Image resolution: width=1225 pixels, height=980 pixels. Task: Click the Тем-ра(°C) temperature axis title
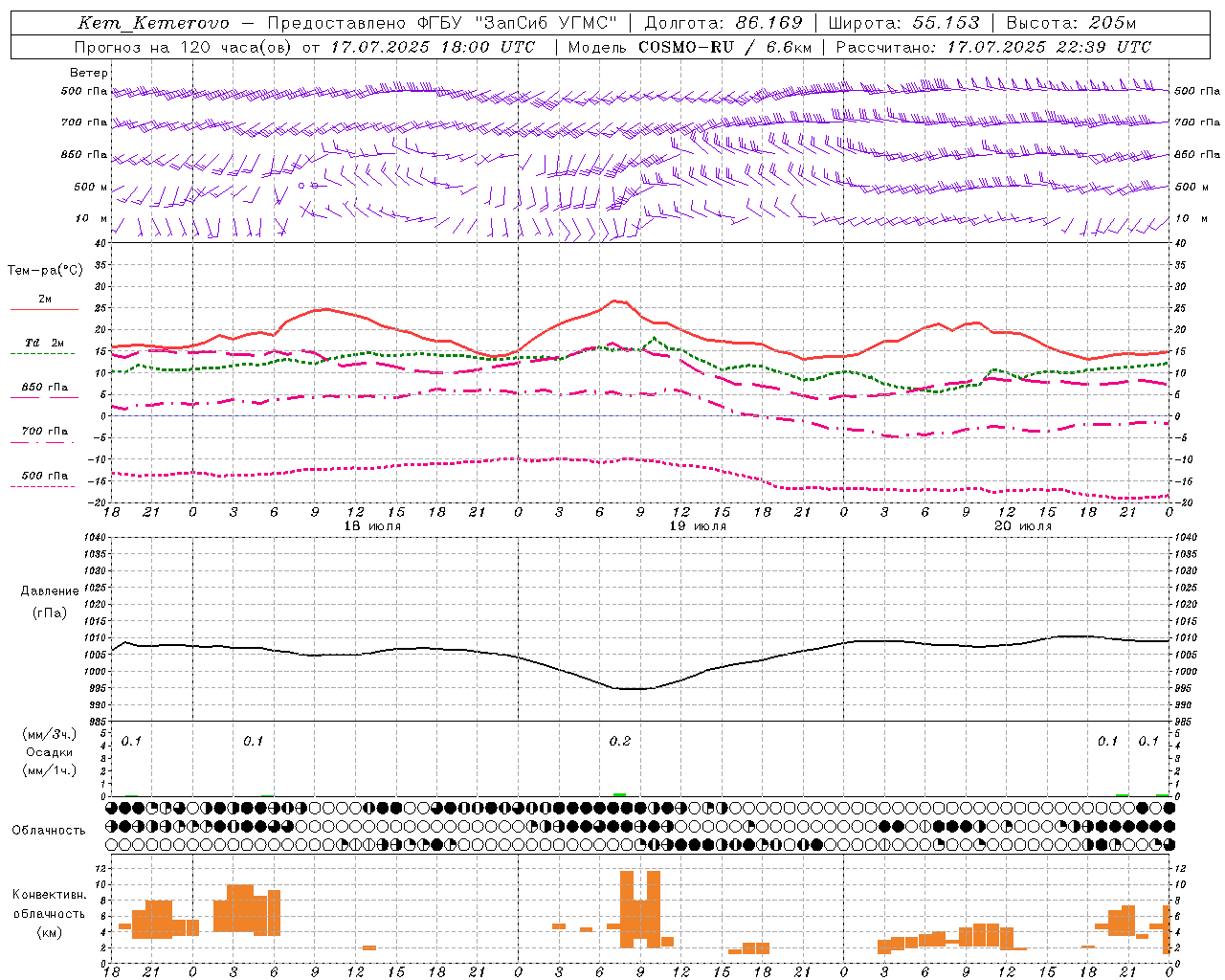click(x=45, y=271)
